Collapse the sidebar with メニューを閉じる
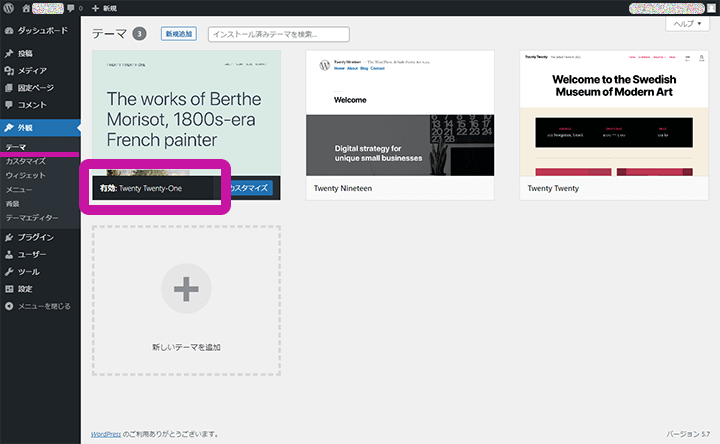The width and height of the screenshot is (720, 444). tap(40, 305)
